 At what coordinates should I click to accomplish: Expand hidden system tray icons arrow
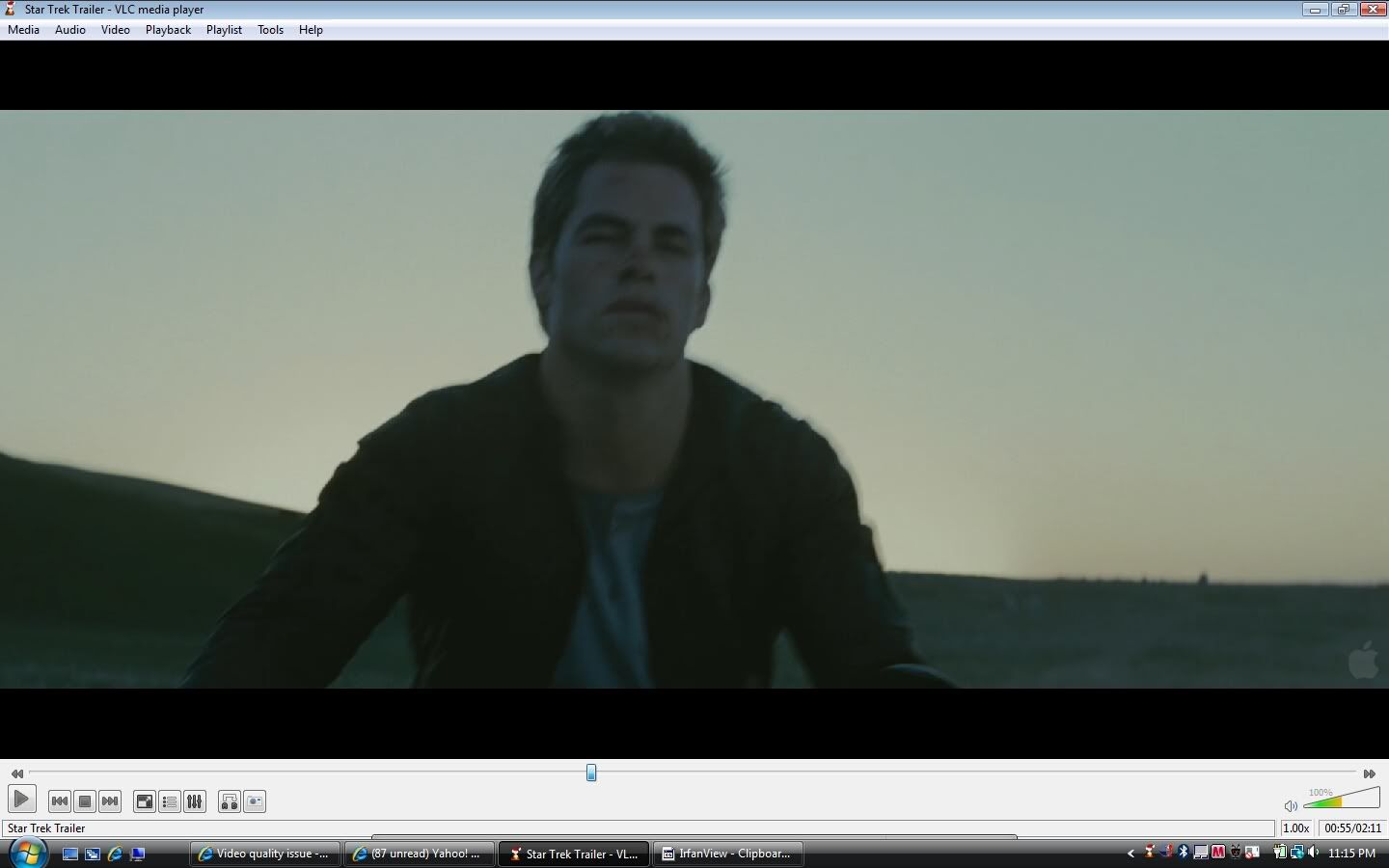click(x=1130, y=854)
